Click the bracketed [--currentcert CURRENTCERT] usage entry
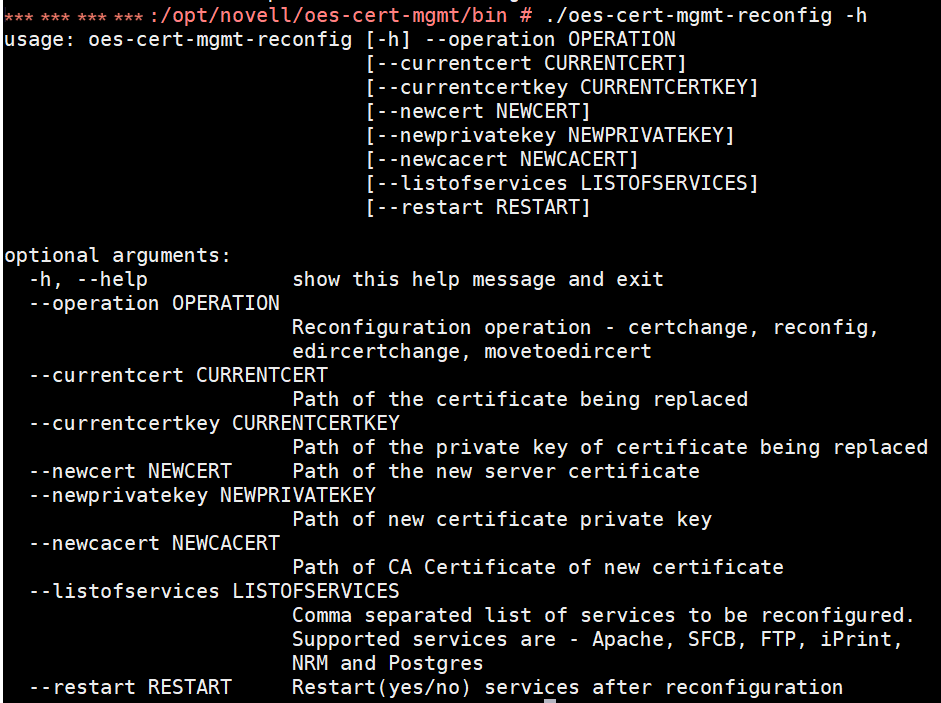This screenshot has width=941, height=703. (x=527, y=64)
